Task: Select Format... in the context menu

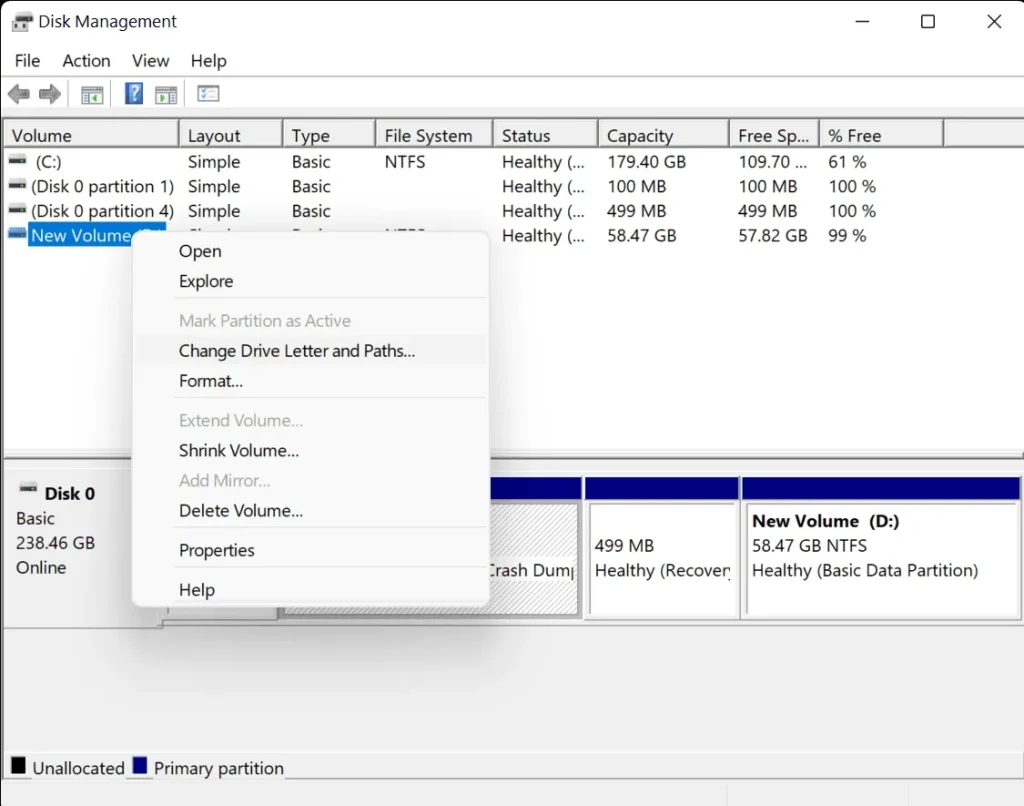Action: tap(311, 381)
